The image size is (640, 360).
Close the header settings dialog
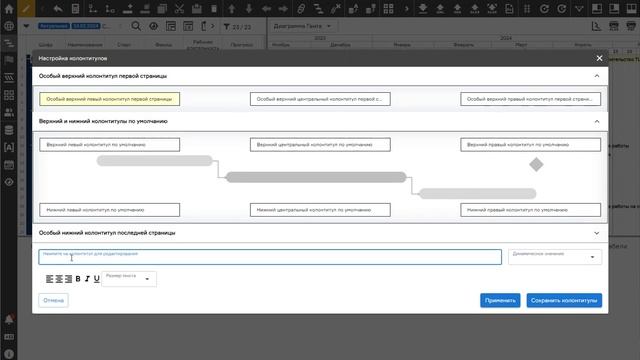599,58
